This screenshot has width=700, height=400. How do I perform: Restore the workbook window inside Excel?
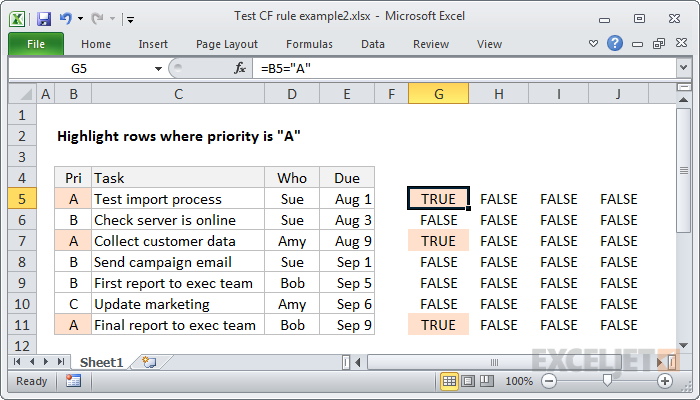[x=659, y=43]
